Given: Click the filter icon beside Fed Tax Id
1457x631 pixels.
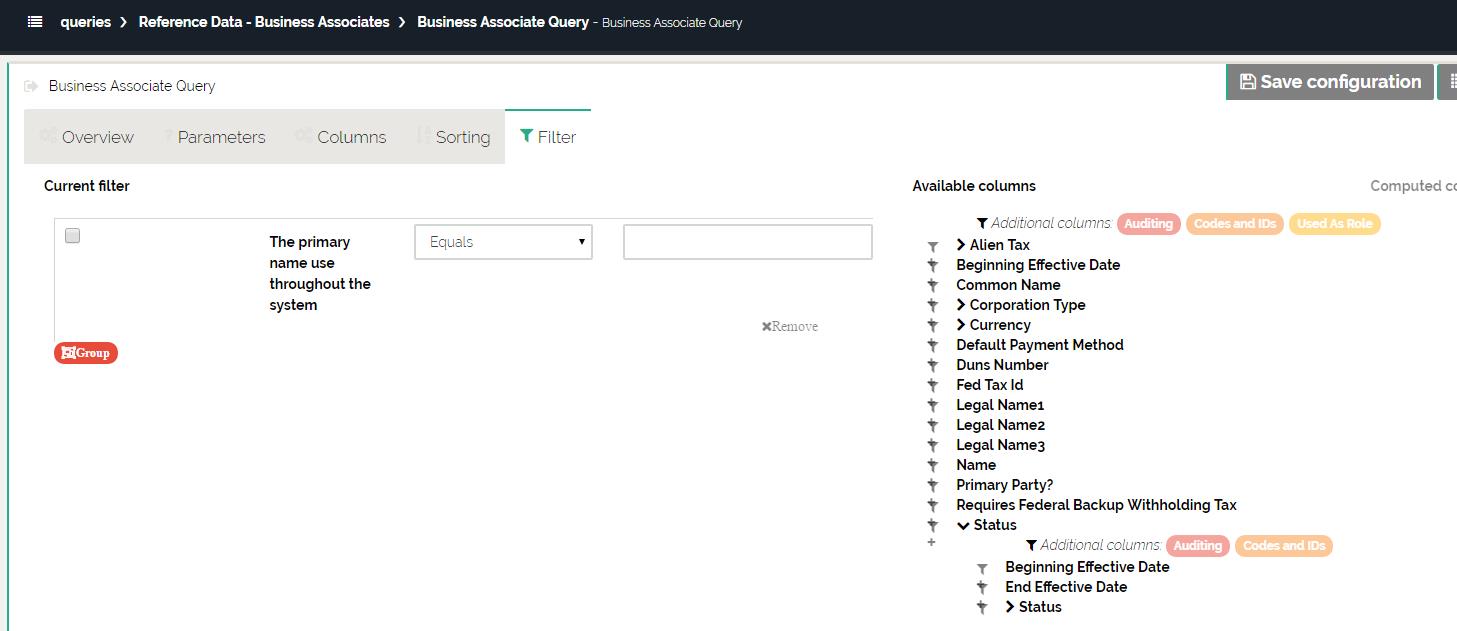Looking at the screenshot, I should [932, 385].
